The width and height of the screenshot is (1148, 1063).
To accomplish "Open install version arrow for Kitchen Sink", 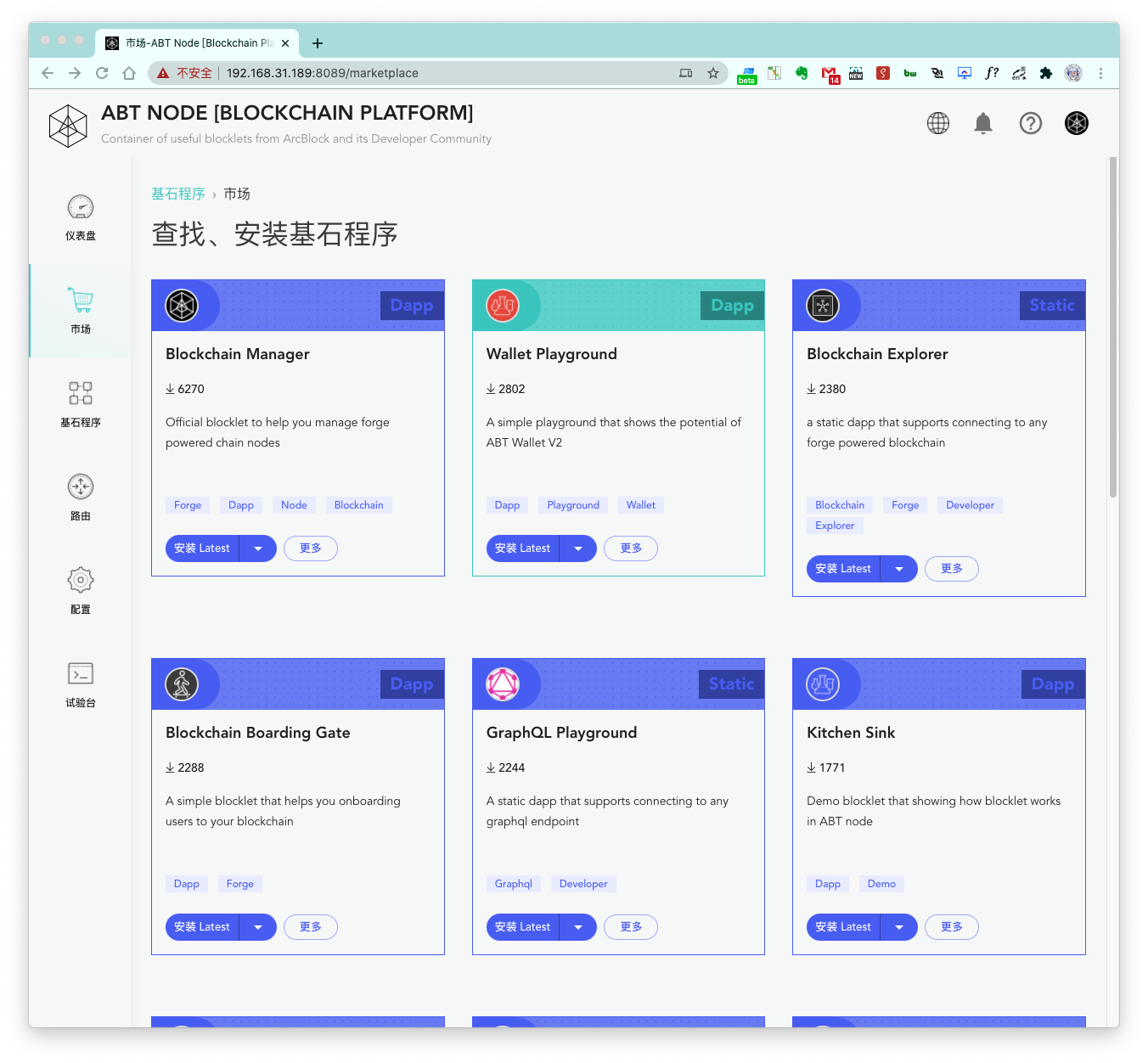I will click(899, 927).
